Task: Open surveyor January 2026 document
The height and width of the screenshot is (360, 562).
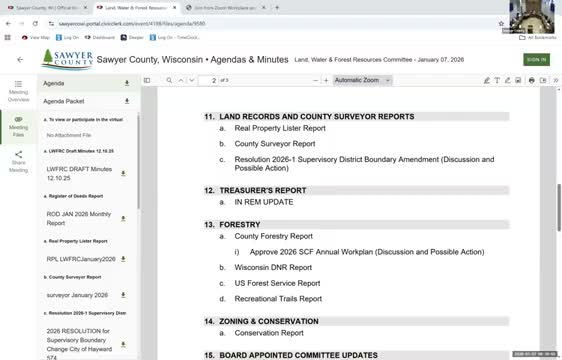Action: 77,295
